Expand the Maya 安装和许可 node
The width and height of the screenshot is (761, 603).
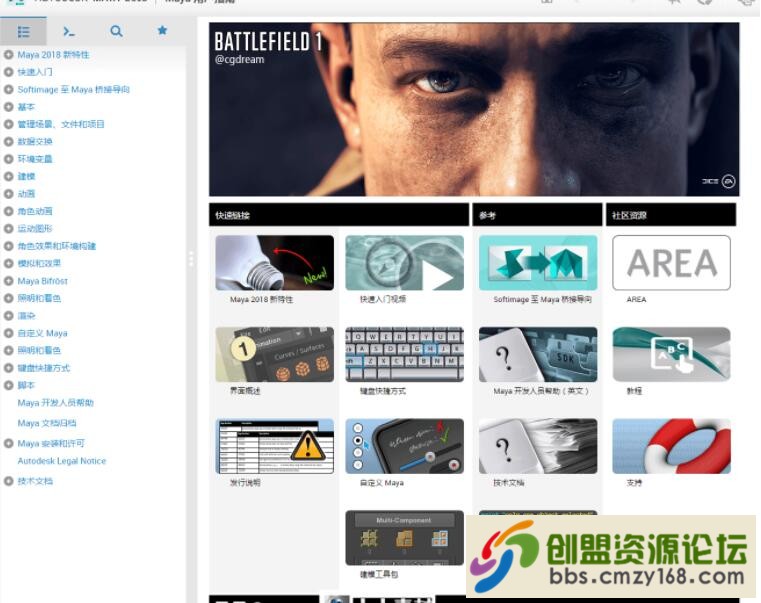(x=8, y=443)
